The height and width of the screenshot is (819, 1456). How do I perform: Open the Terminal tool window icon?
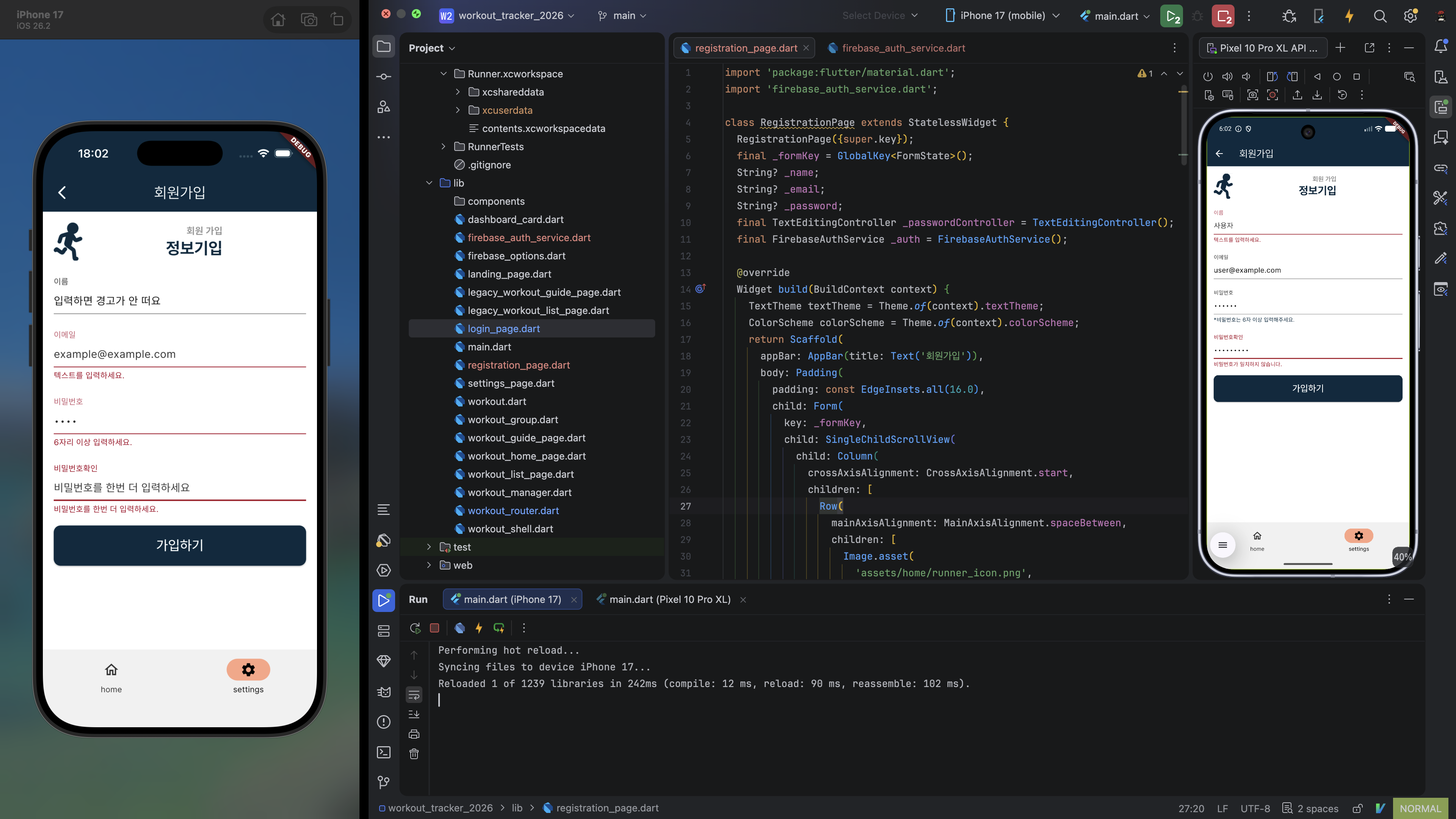coord(384,752)
